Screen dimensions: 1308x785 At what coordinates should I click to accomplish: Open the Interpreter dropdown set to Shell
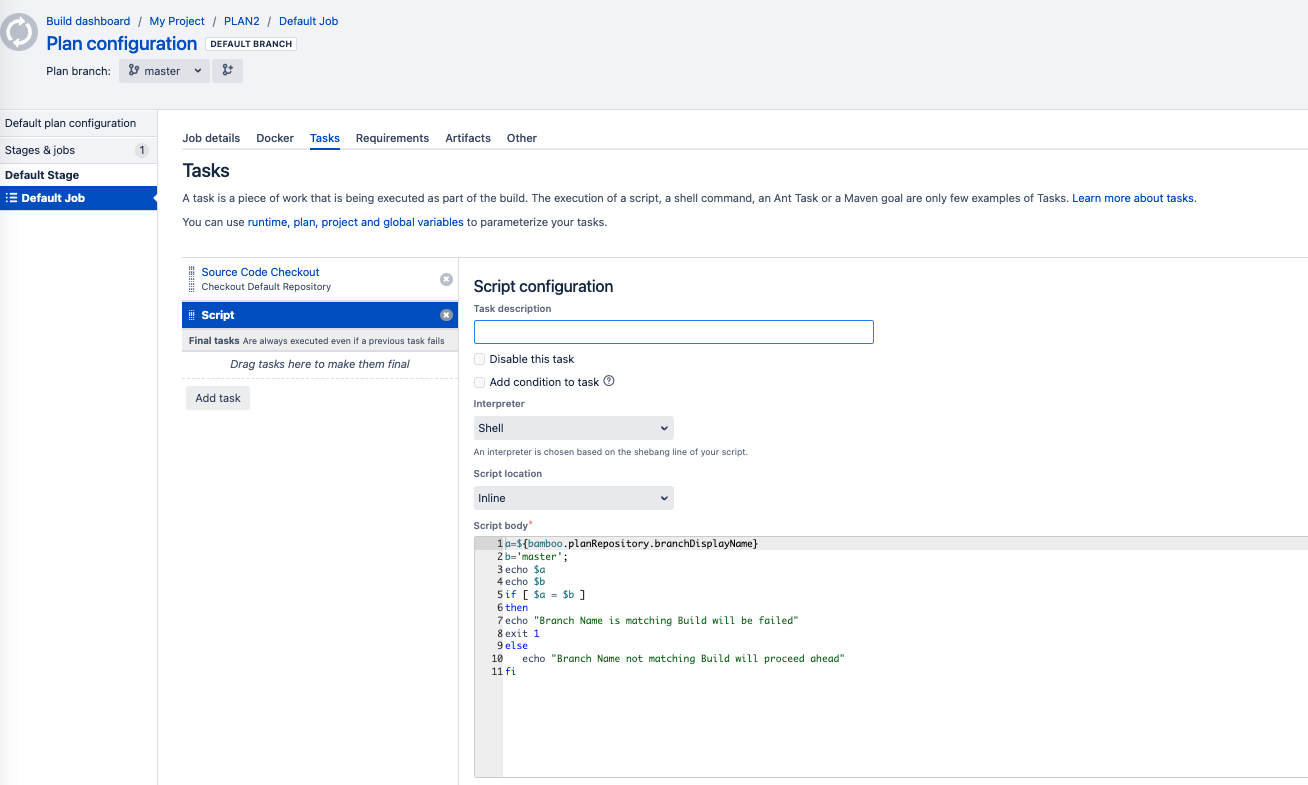coord(574,428)
